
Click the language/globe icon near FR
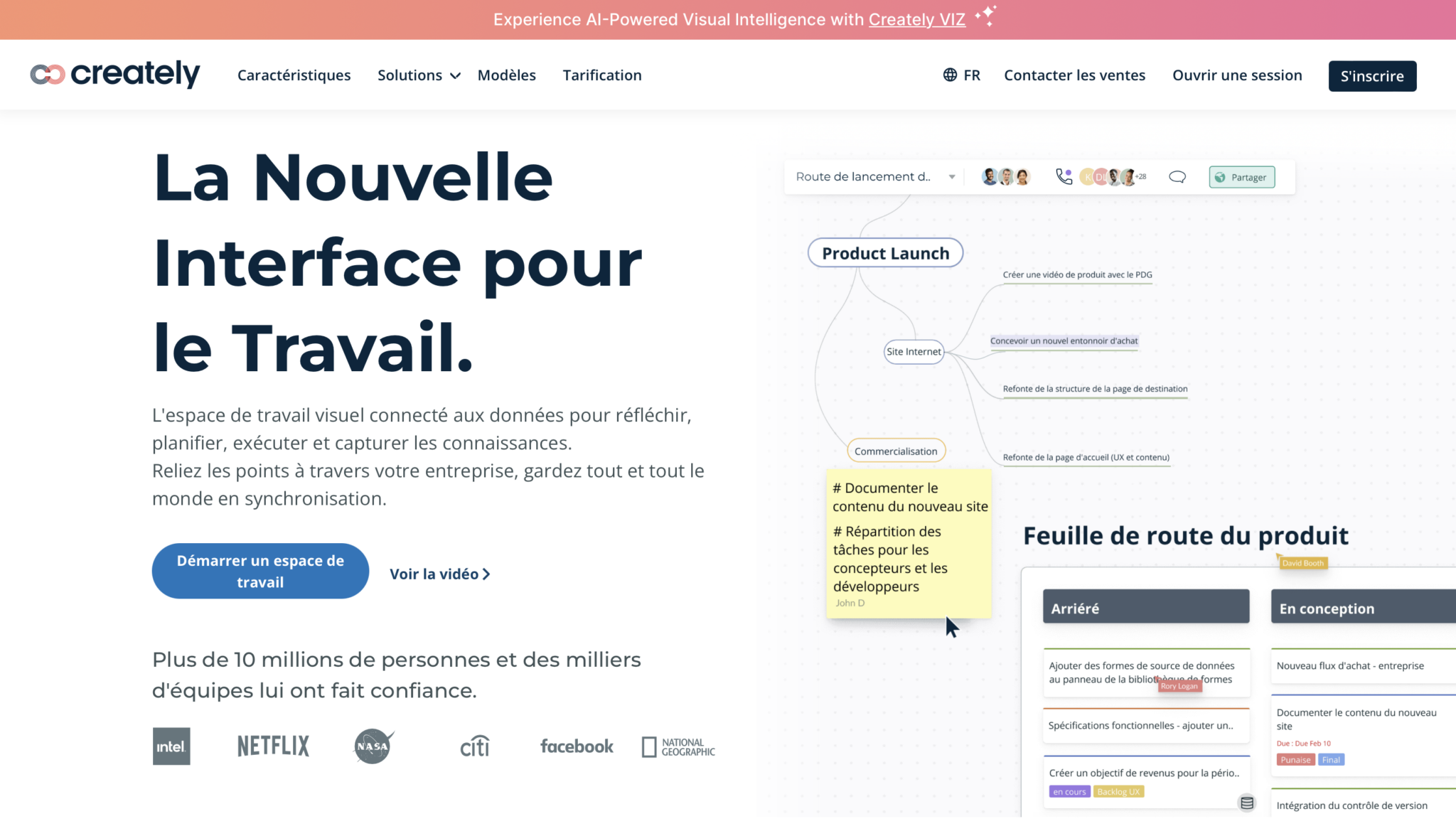[x=950, y=75]
